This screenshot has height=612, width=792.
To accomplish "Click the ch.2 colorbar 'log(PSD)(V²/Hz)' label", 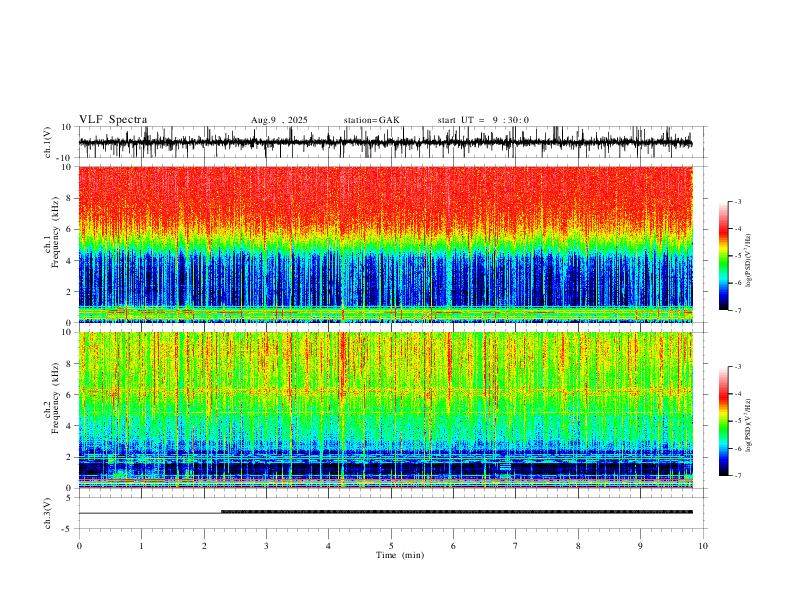I will click(x=749, y=425).
